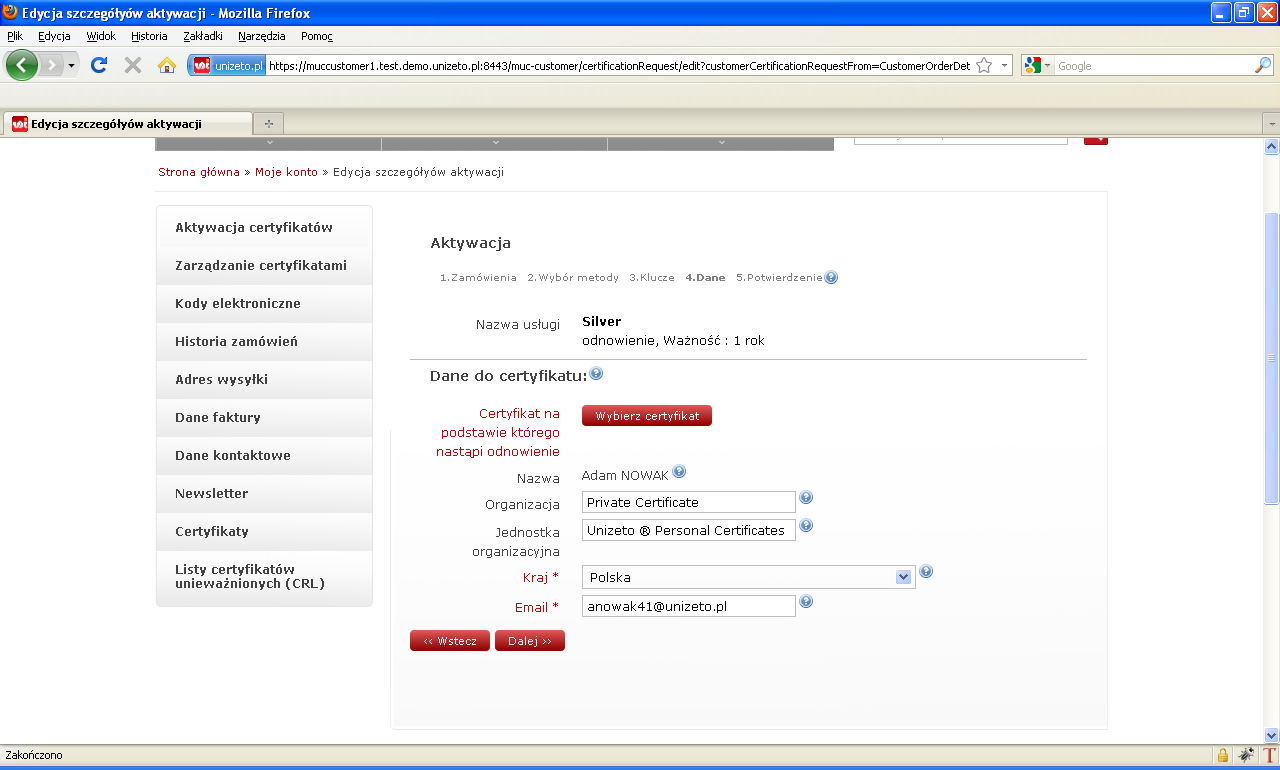Open a new tab with the plus button
This screenshot has height=770, width=1280.
(x=268, y=124)
